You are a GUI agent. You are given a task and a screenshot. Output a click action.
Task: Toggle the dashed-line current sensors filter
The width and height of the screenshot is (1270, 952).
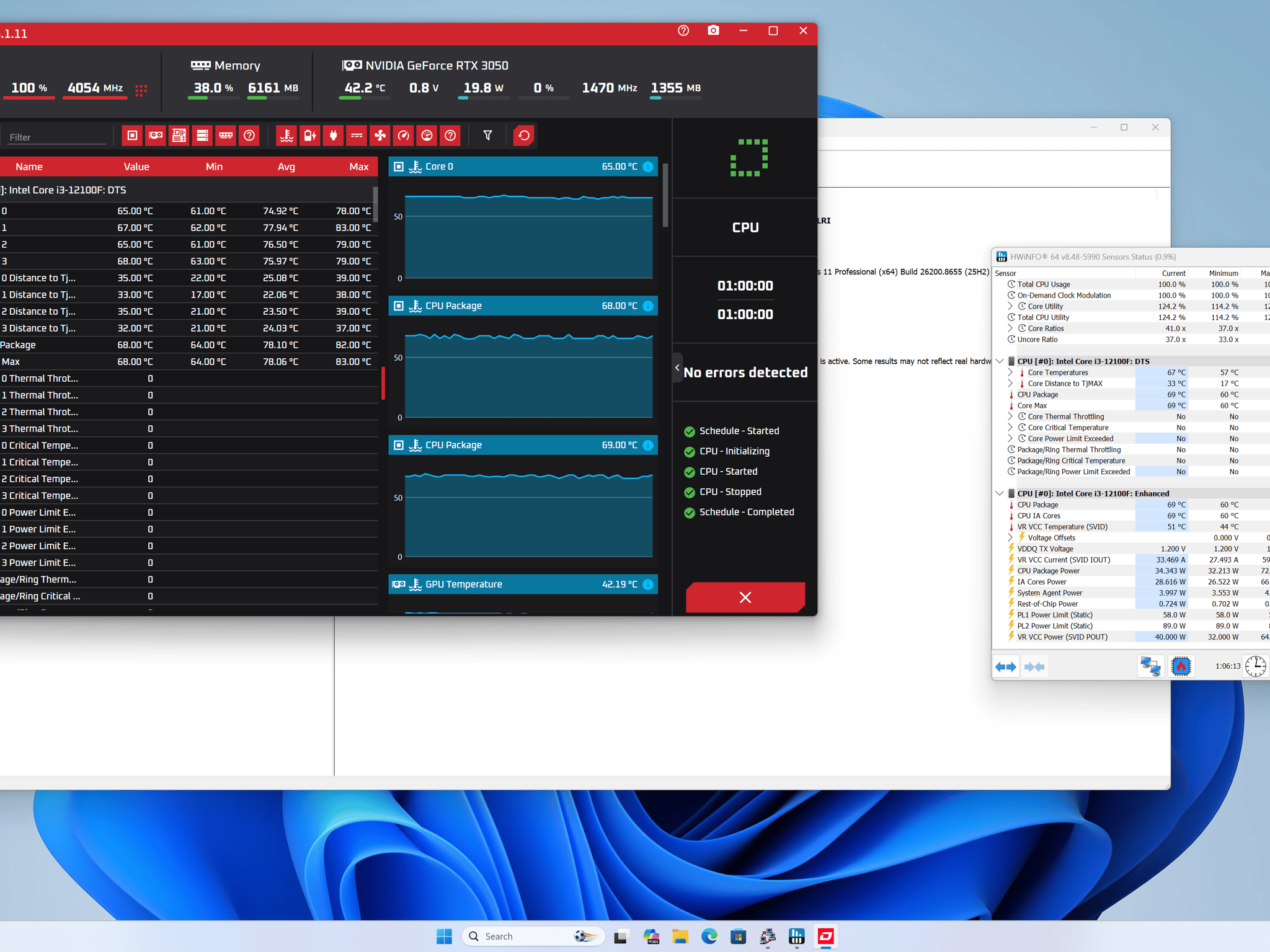click(x=357, y=135)
